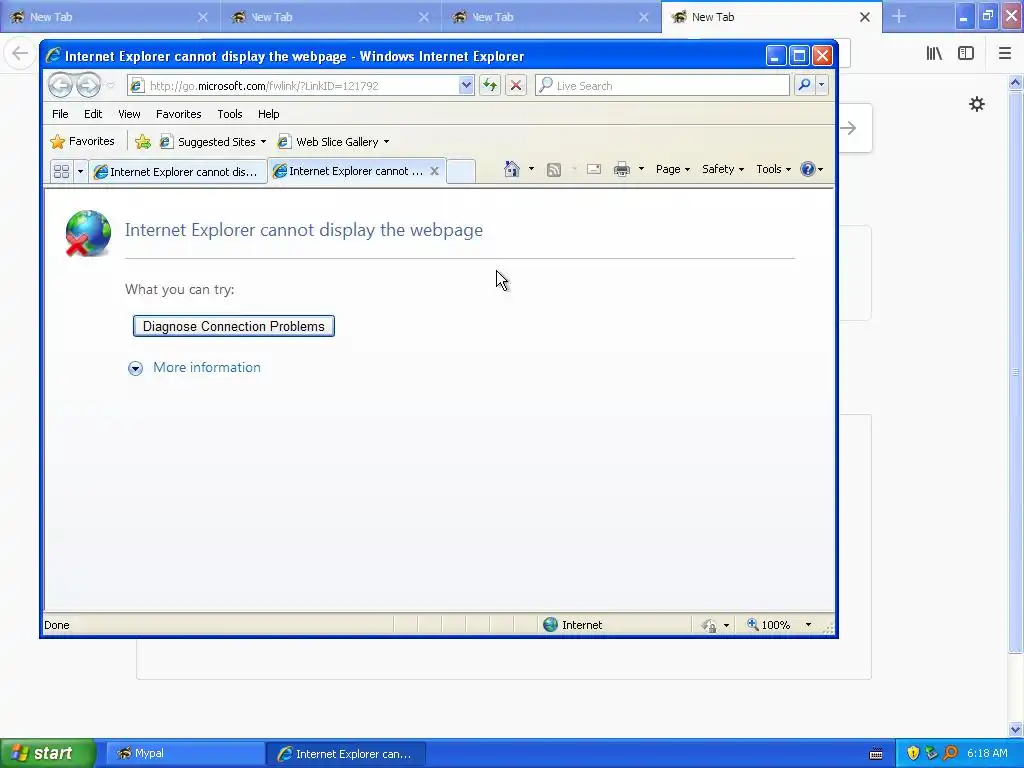Click the More information link
The image size is (1024, 768).
[x=206, y=367]
